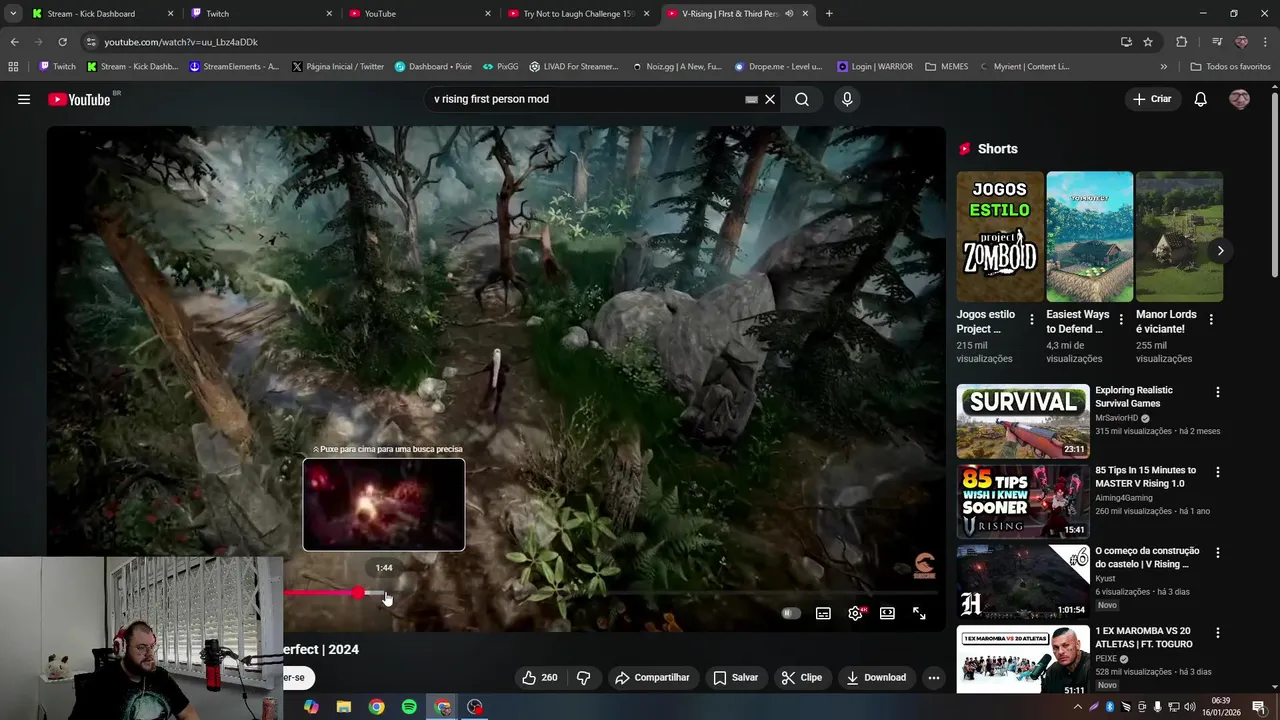Viewport: 1280px width, 720px height.
Task: Seek the video progress bar at scrubber
Action: (x=358, y=593)
